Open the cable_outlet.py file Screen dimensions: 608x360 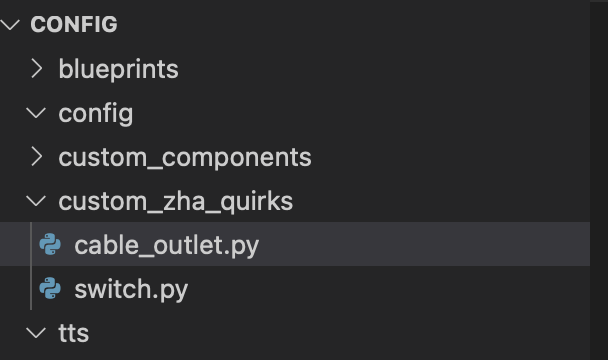pyautogui.click(x=166, y=246)
